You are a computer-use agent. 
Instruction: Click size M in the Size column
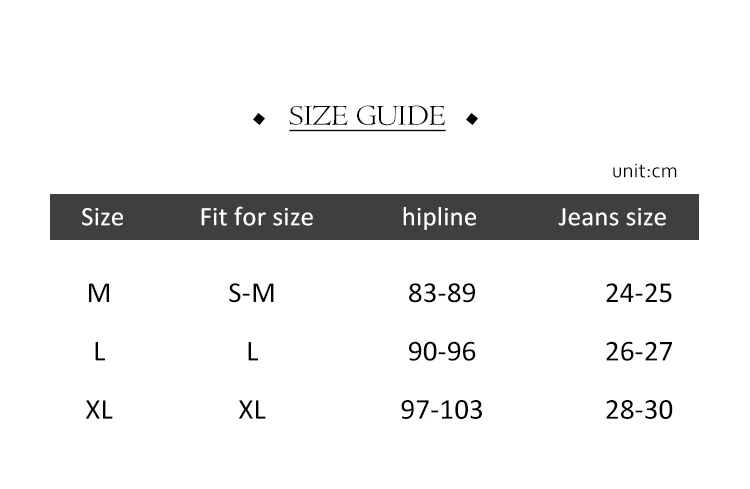(99, 293)
